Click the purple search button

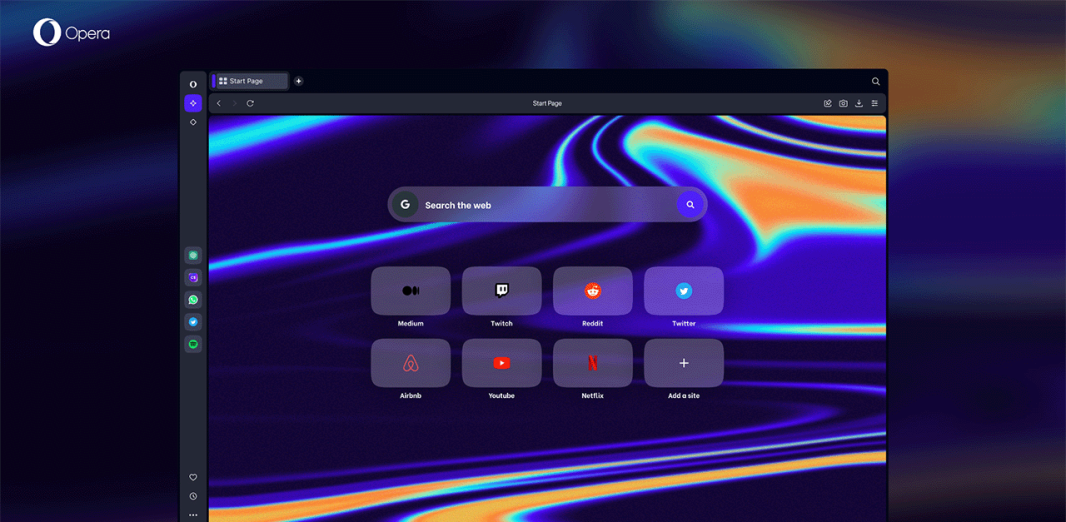coord(690,204)
